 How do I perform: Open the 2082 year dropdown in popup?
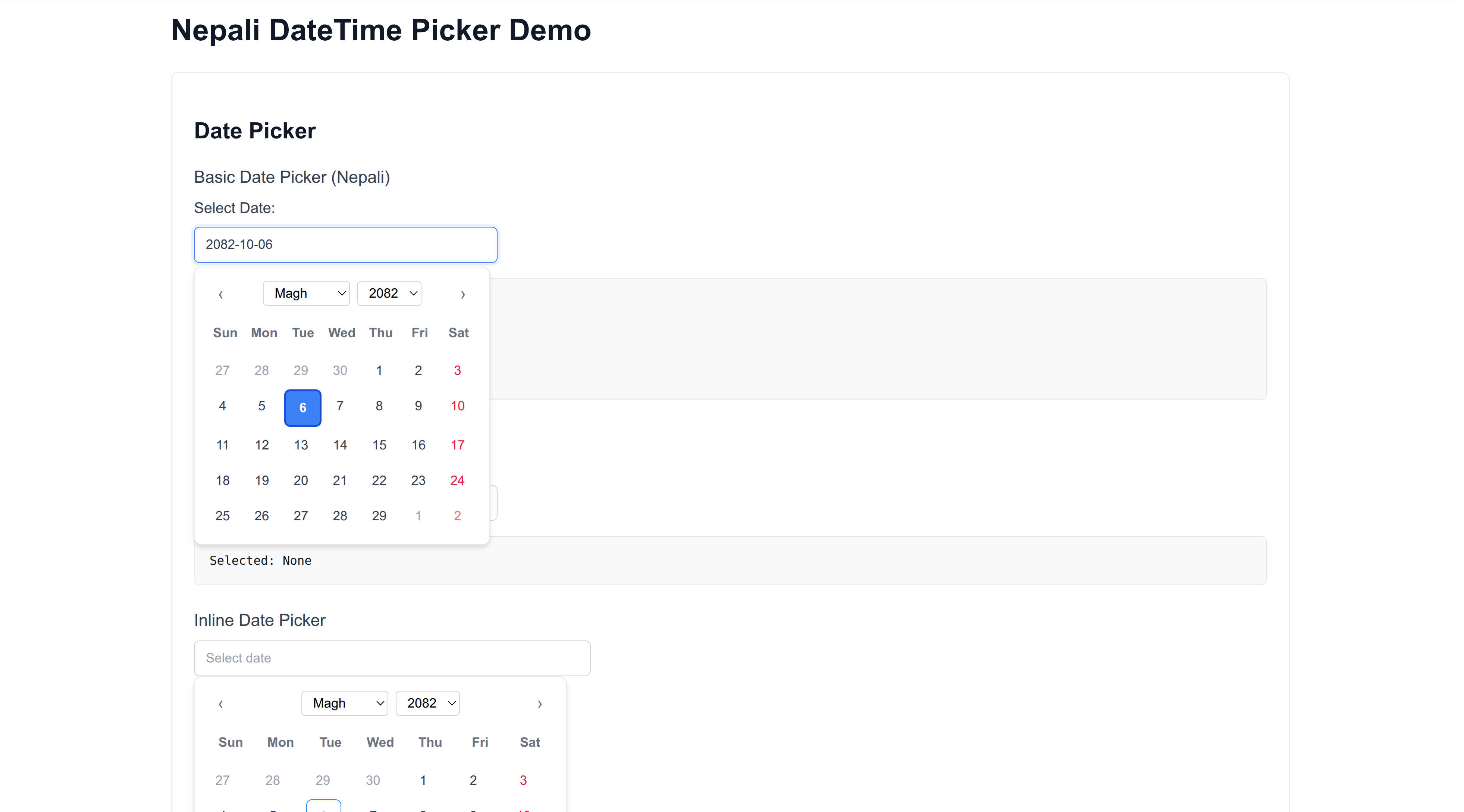pyautogui.click(x=389, y=293)
